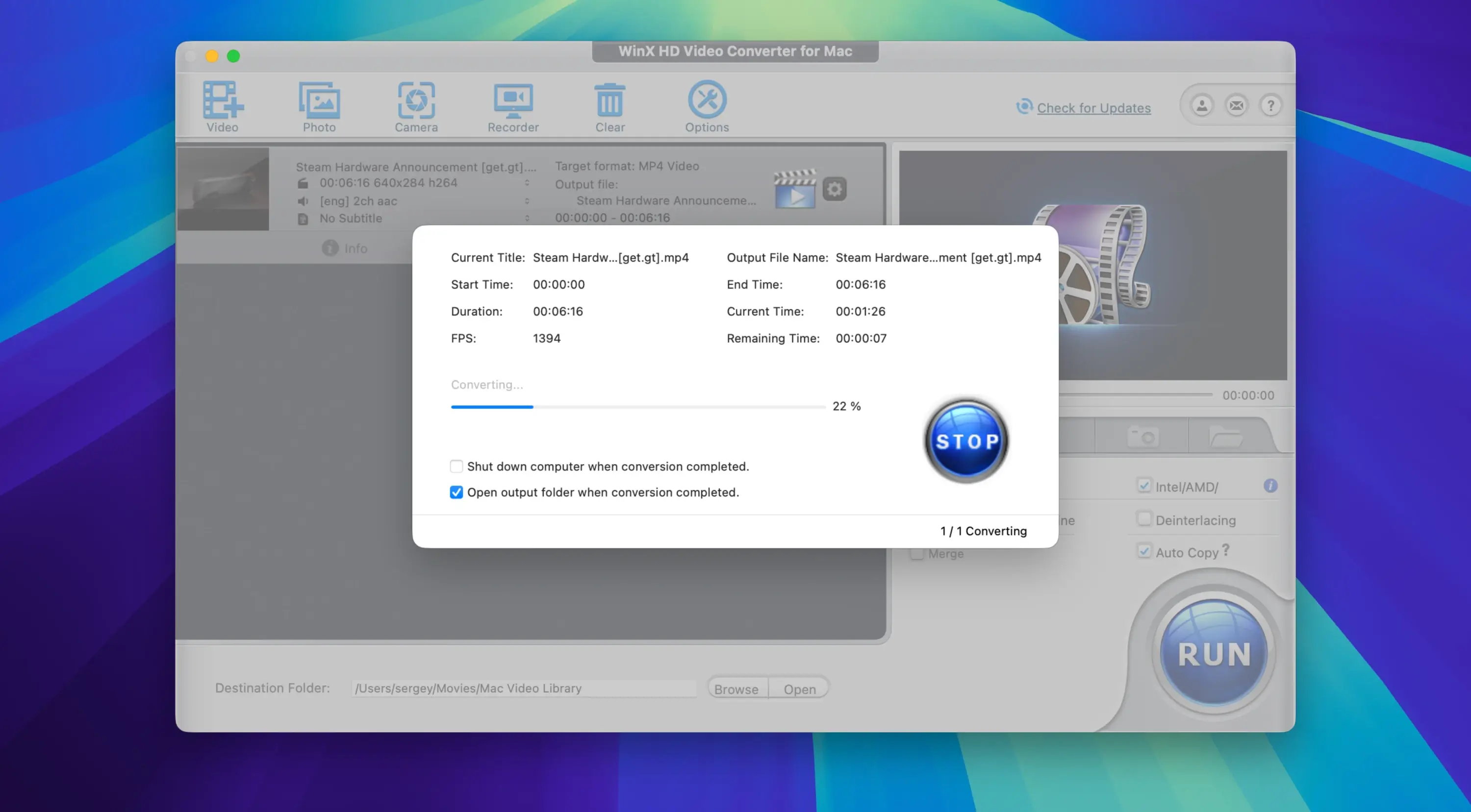Open the user account icon

[1201, 105]
